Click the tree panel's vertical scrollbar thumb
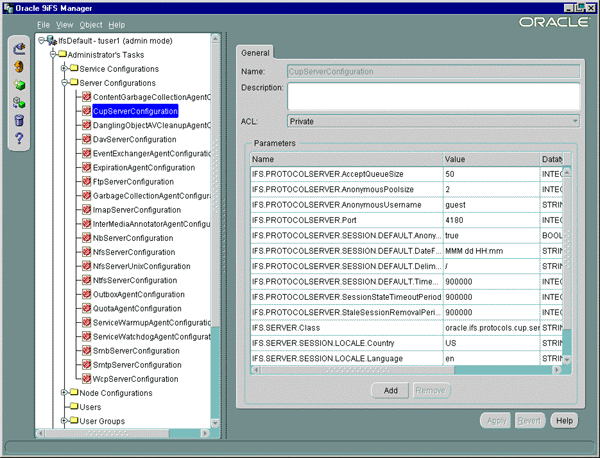The width and height of the screenshot is (600, 458). click(215, 186)
